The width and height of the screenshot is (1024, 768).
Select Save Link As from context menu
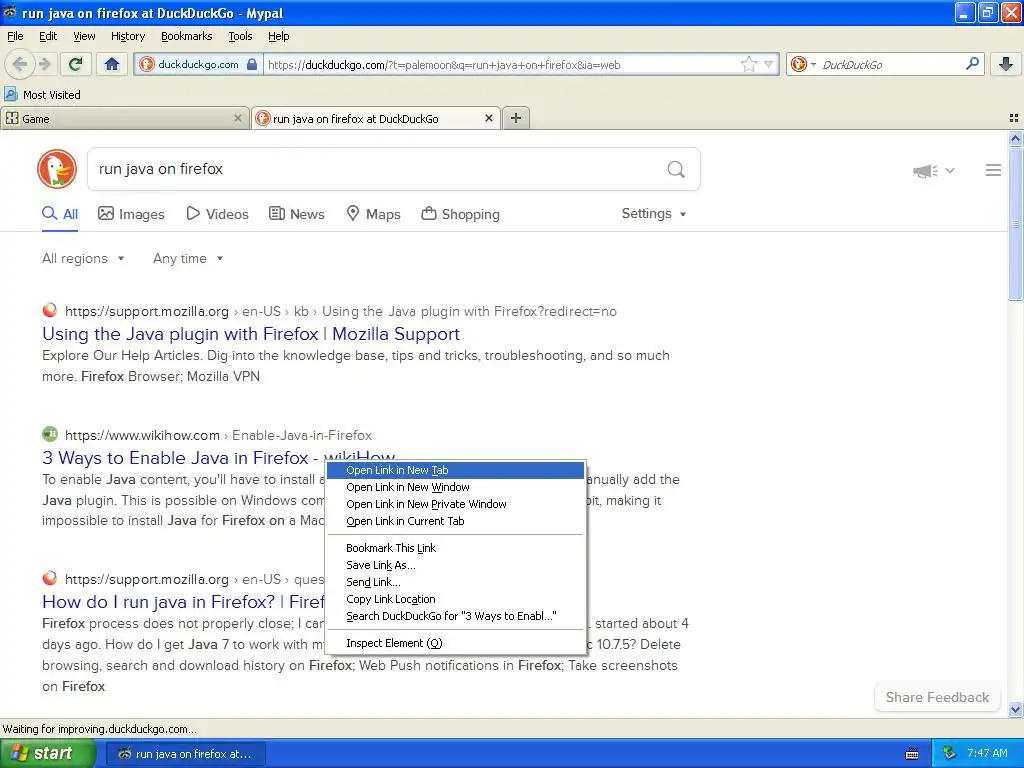coord(455,565)
